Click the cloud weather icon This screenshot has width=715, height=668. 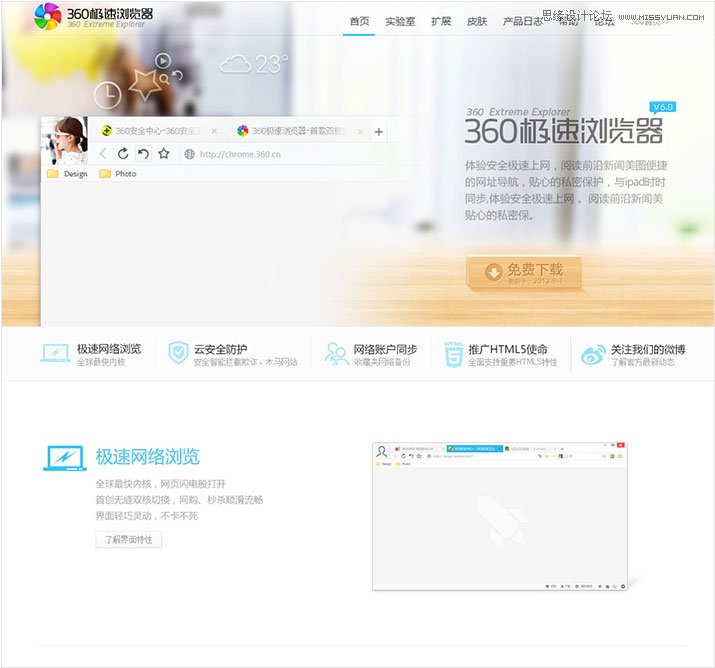pos(235,64)
